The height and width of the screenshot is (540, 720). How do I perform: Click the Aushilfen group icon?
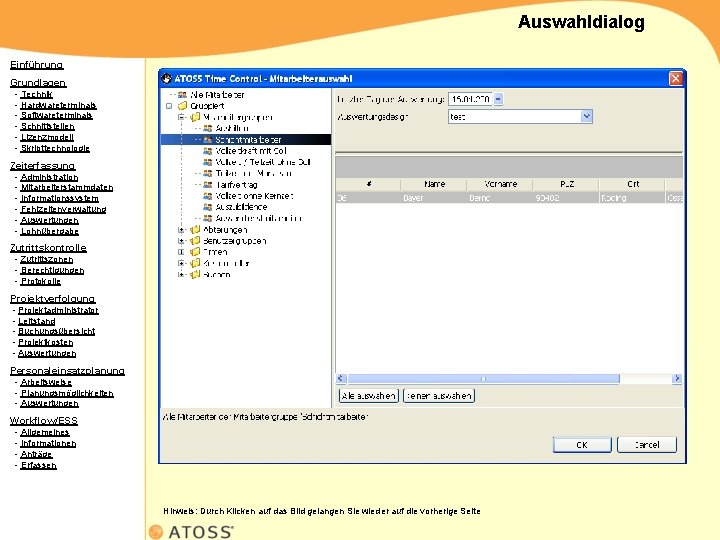208,129
